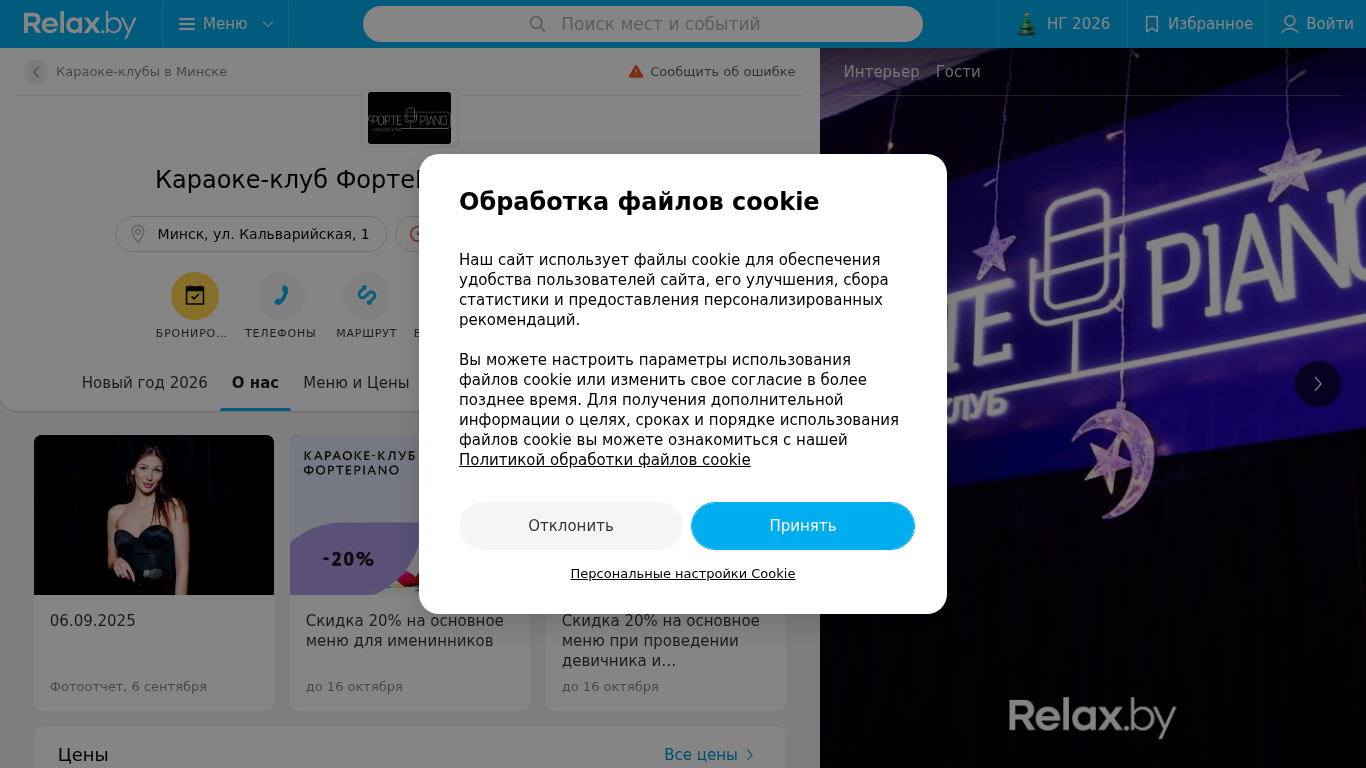The height and width of the screenshot is (768, 1366).
Task: Open the booking calendar icon
Action: click(195, 296)
